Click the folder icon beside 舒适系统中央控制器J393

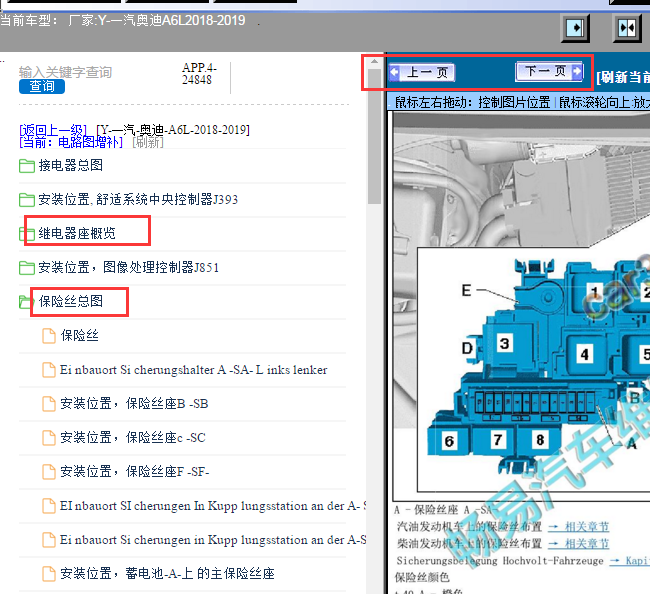tap(27, 200)
